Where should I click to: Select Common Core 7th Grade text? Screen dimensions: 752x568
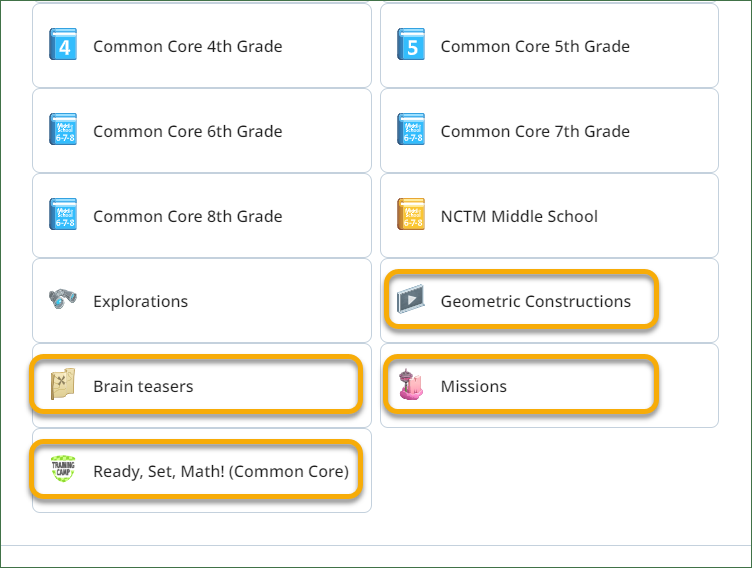(535, 131)
